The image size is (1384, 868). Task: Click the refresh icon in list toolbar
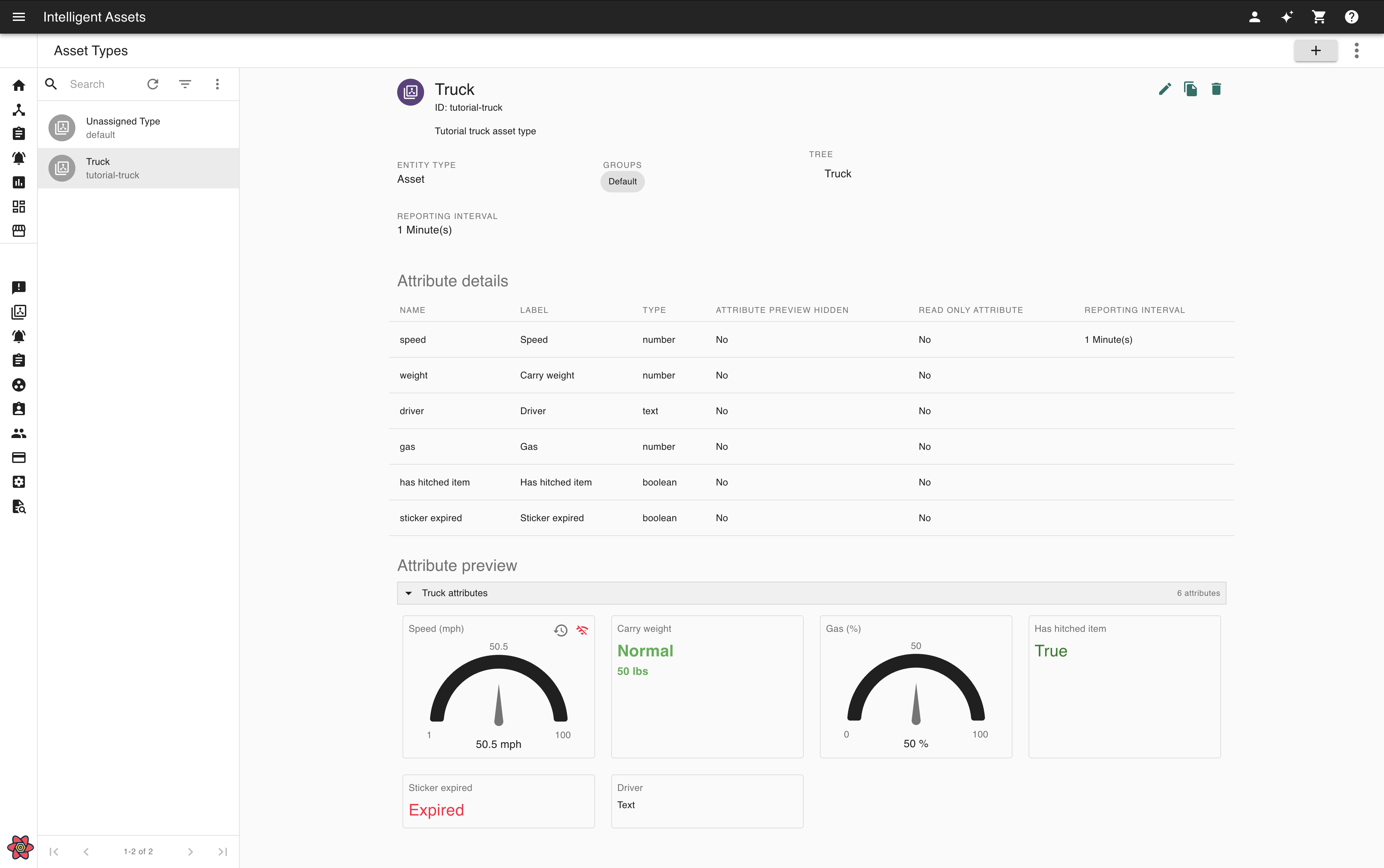tap(153, 84)
